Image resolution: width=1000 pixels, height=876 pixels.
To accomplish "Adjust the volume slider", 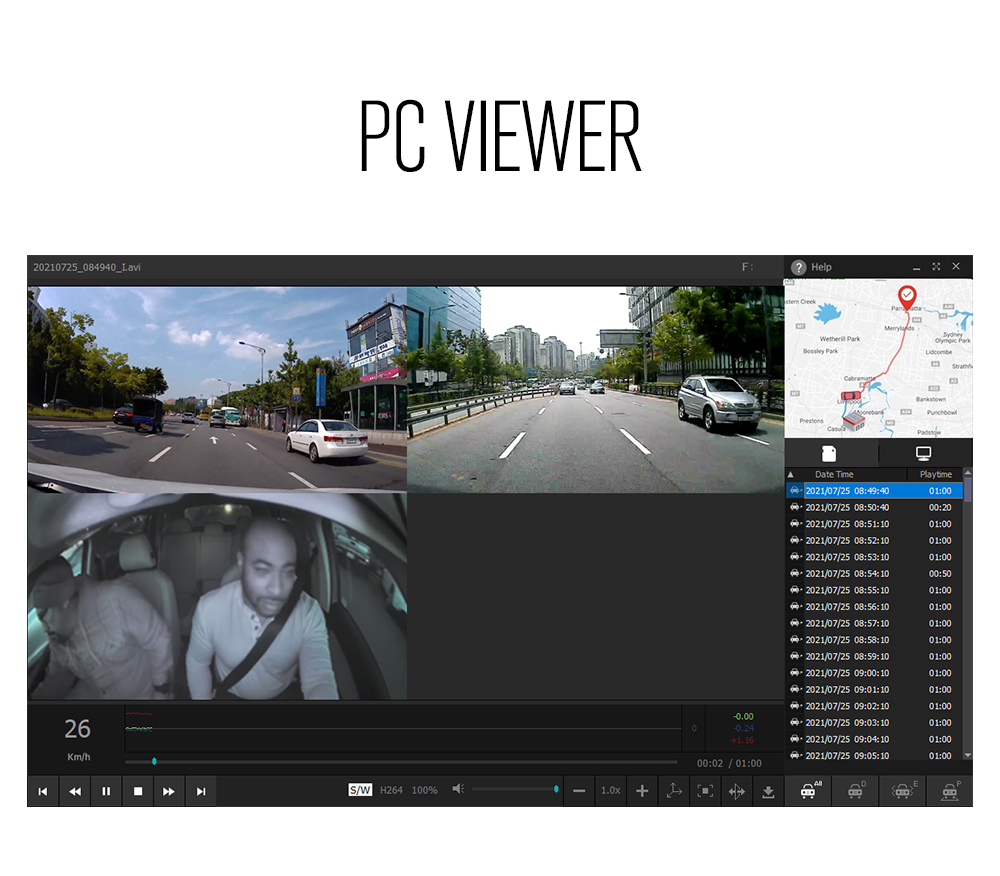I will (515, 789).
